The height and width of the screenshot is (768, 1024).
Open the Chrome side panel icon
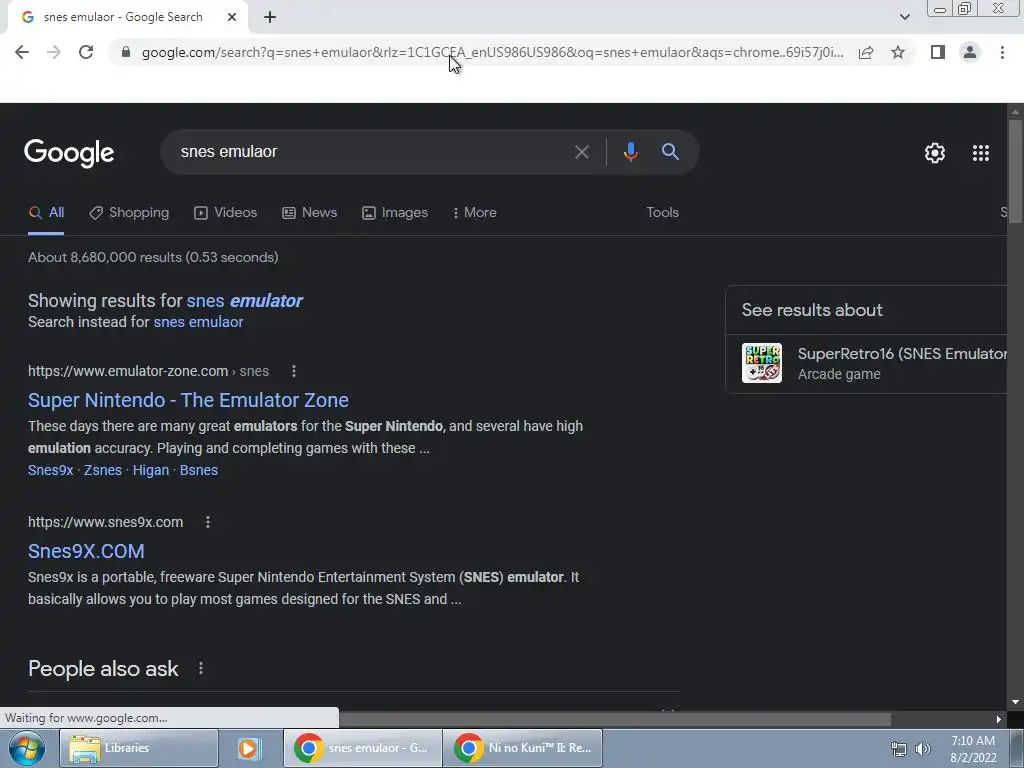coord(938,52)
